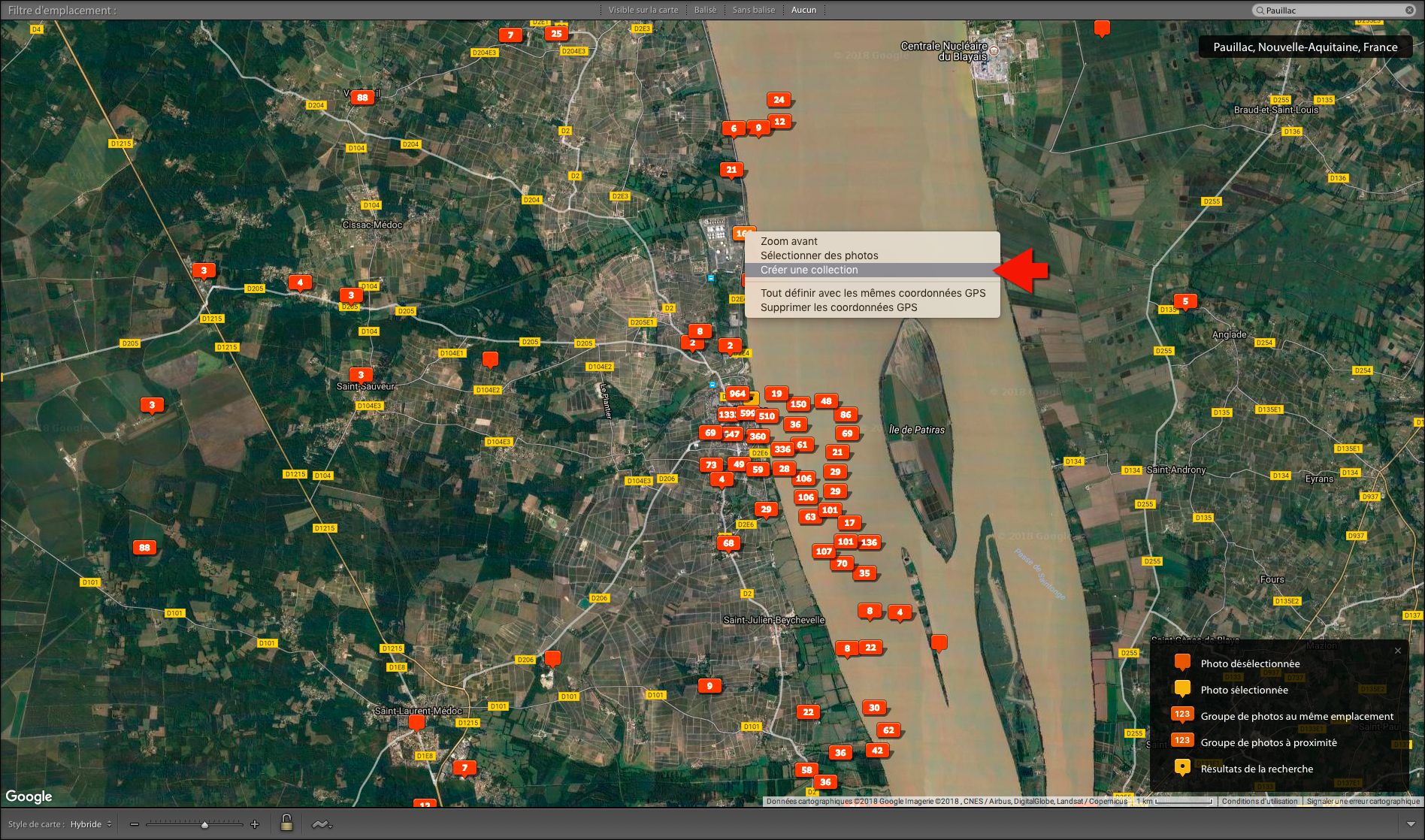The width and height of the screenshot is (1425, 840).
Task: Click the 58 photo group marker
Action: [806, 769]
